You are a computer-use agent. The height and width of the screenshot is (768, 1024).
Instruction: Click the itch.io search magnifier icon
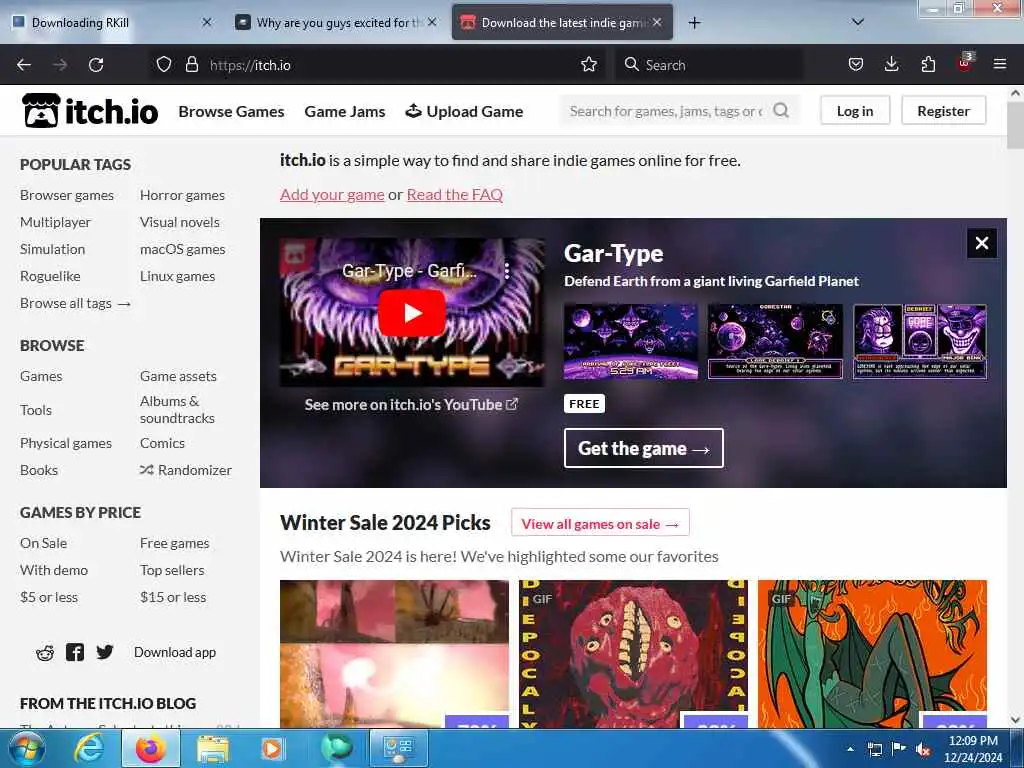click(x=781, y=111)
